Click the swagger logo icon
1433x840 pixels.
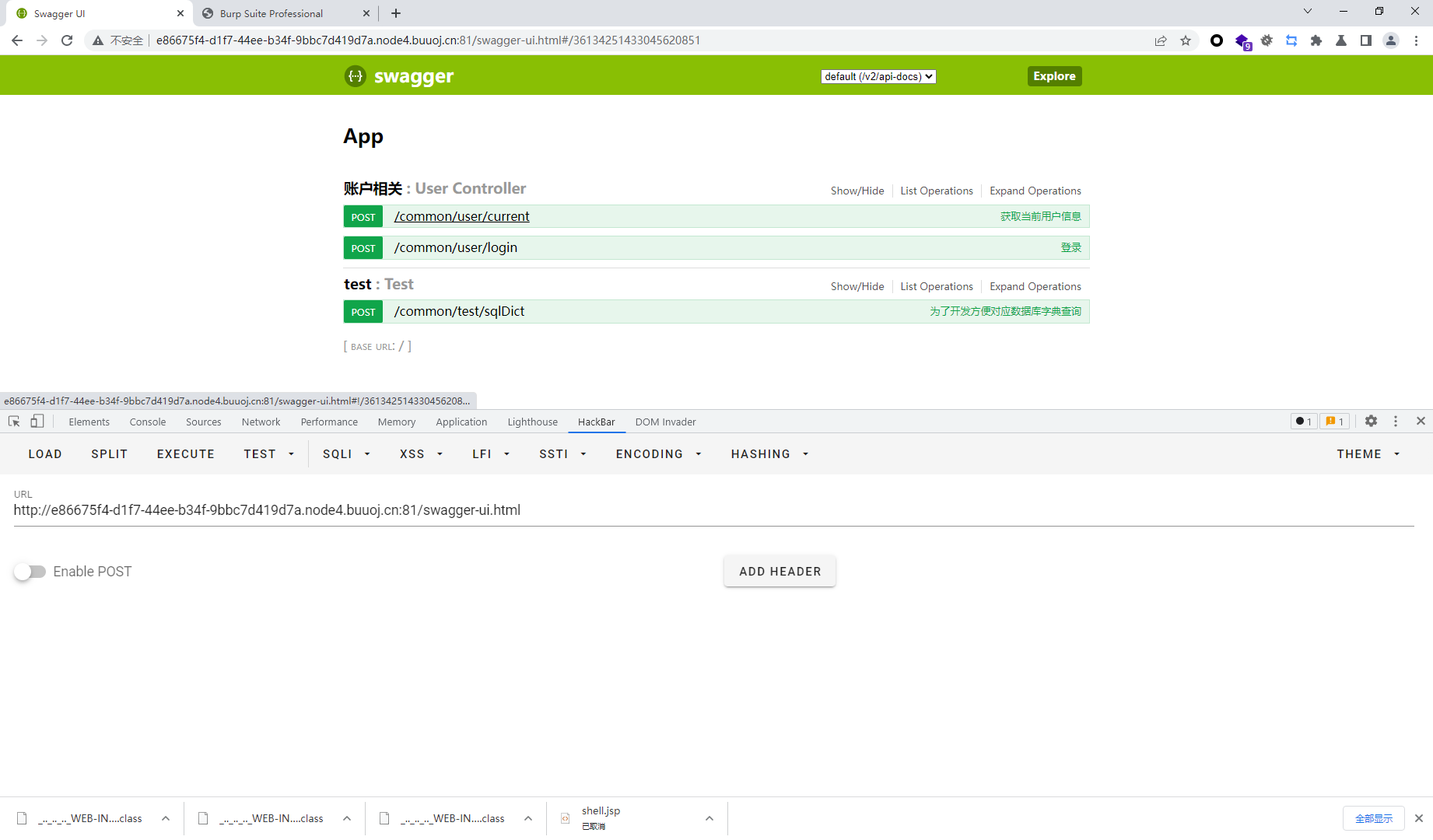356,75
